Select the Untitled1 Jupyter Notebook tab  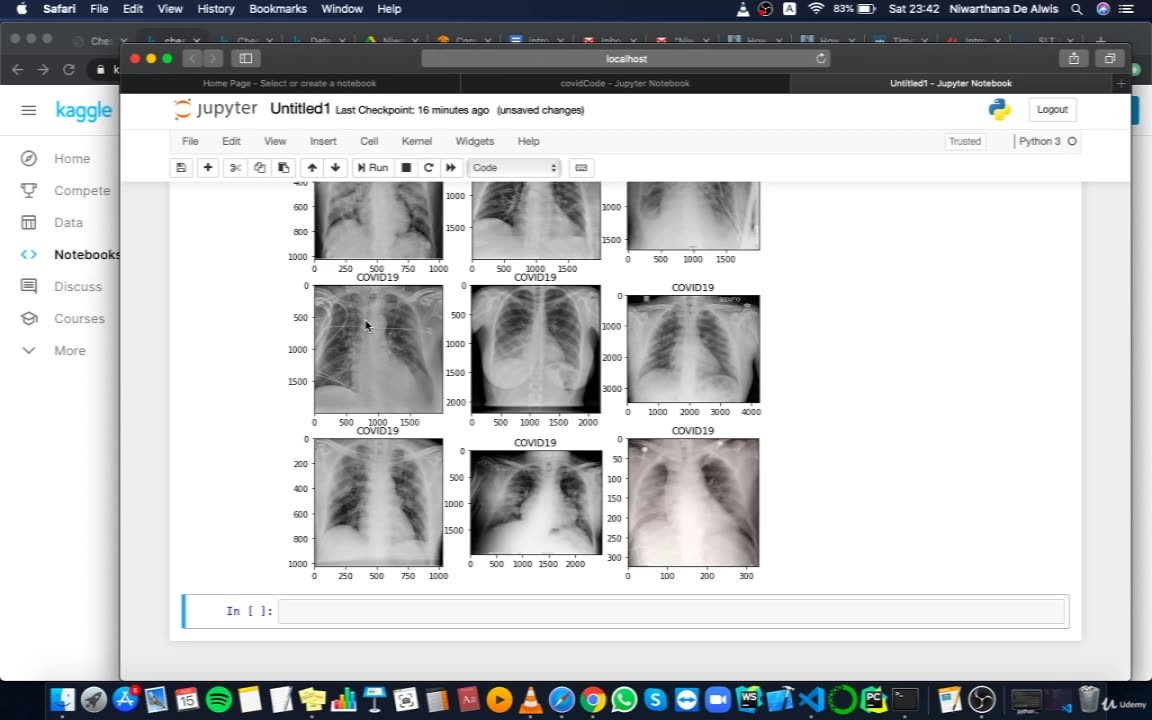(x=951, y=83)
